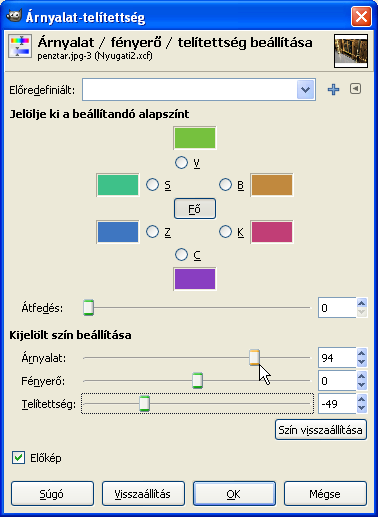This screenshot has height=517, width=378.
Task: Click the Mégse cancel button
Action: 325,494
